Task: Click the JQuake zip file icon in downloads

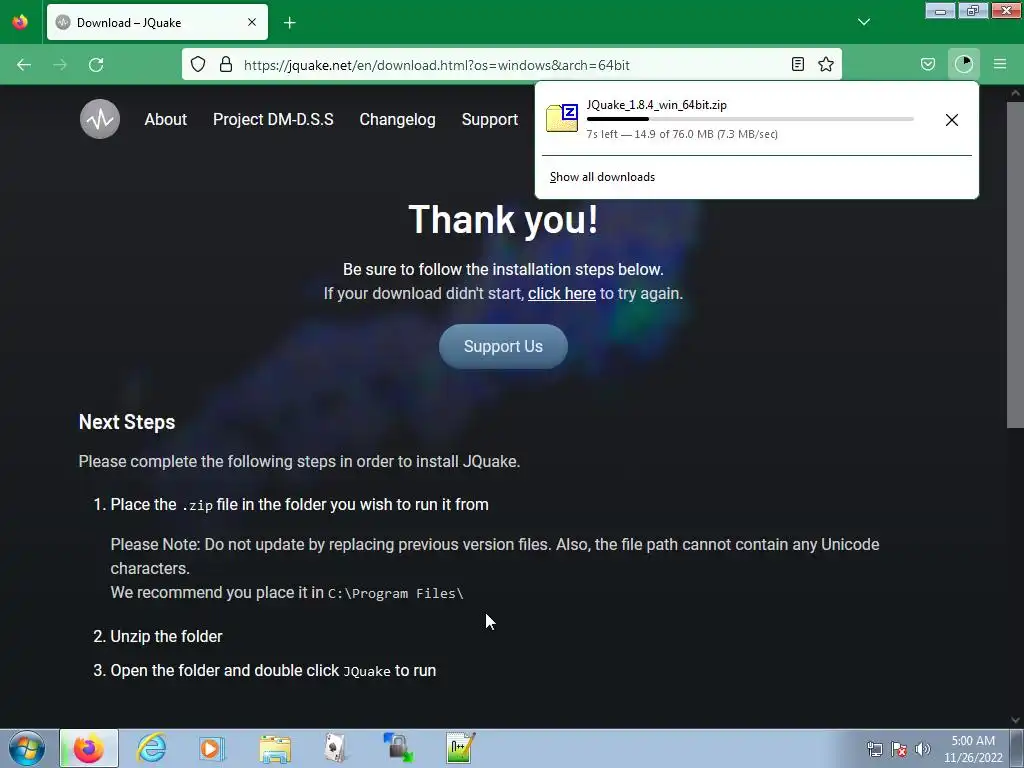Action: tap(562, 118)
